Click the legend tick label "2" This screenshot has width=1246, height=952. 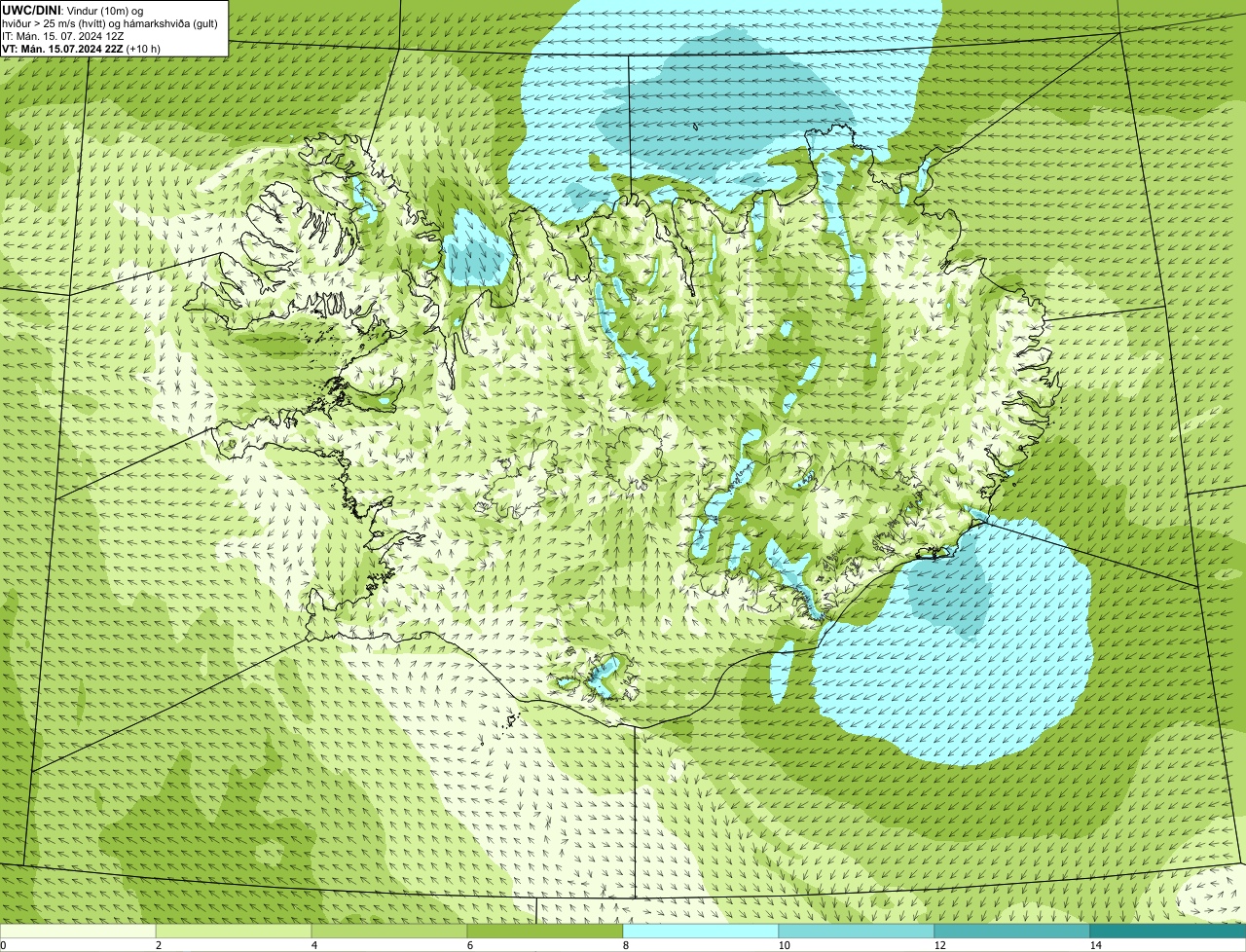pos(158,945)
